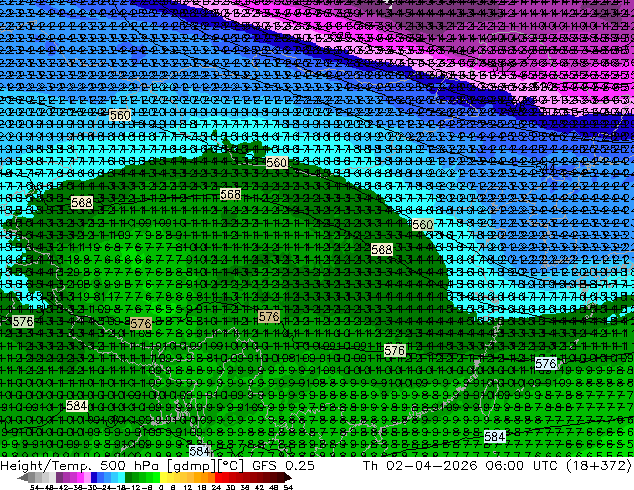Click the "[gdmp]" unit label
Image resolution: width=634 pixels, height=490 pixels.
[x=192, y=466]
